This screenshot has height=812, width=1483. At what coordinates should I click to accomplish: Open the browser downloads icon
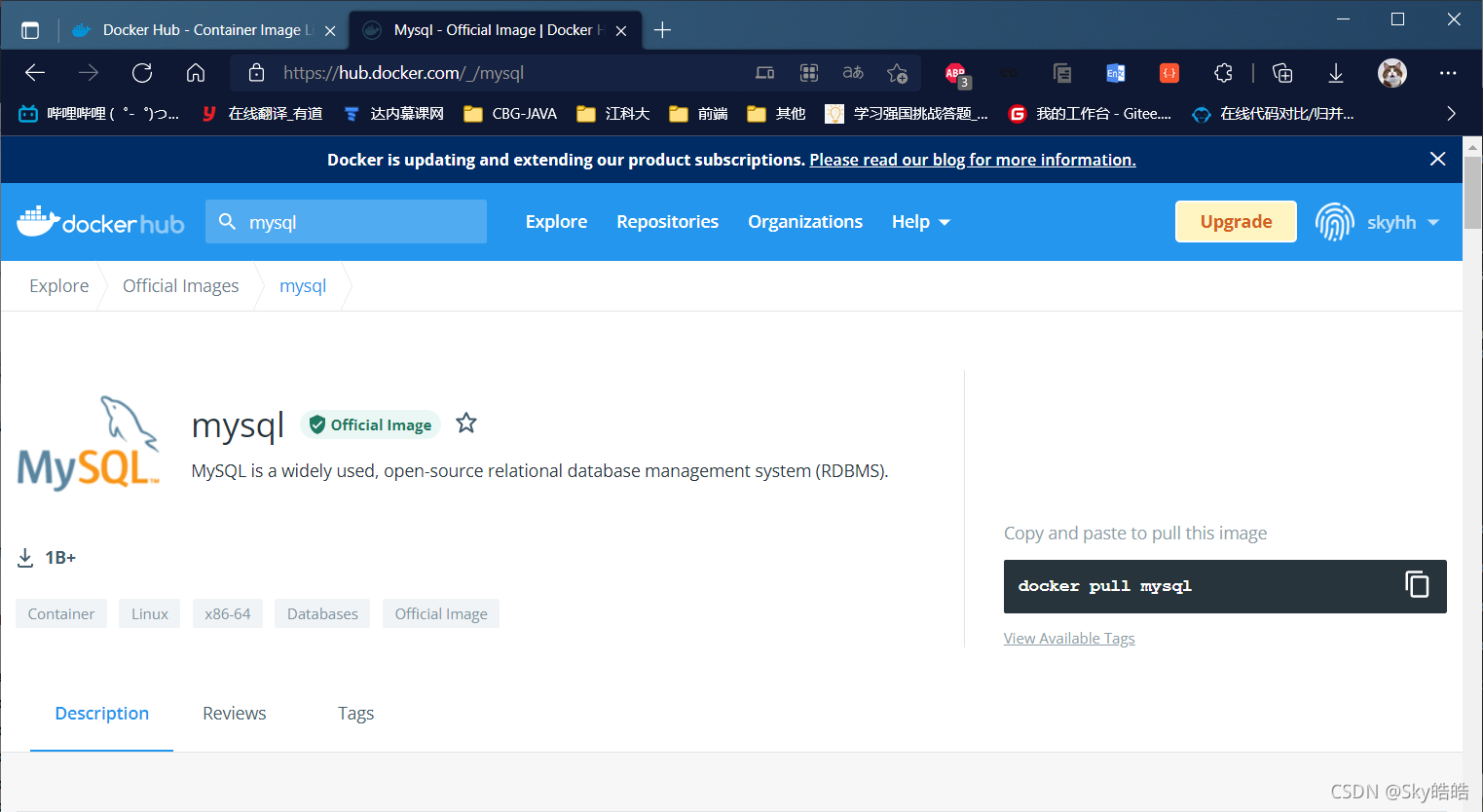pos(1336,73)
